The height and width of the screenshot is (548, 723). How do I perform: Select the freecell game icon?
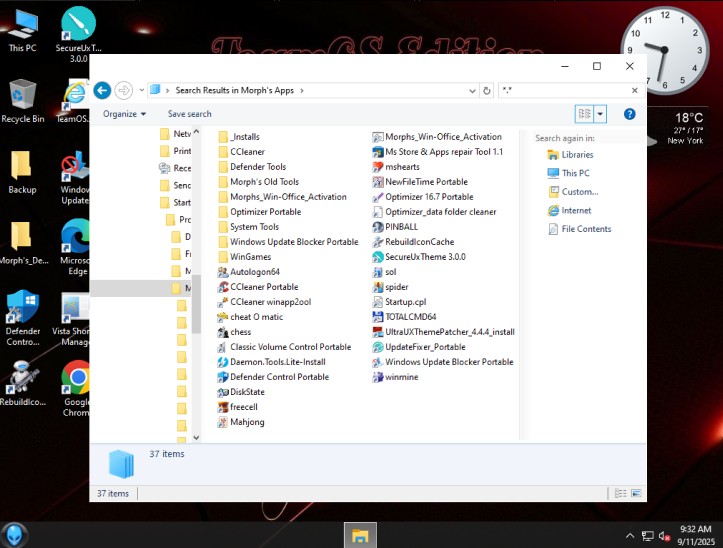(223, 407)
